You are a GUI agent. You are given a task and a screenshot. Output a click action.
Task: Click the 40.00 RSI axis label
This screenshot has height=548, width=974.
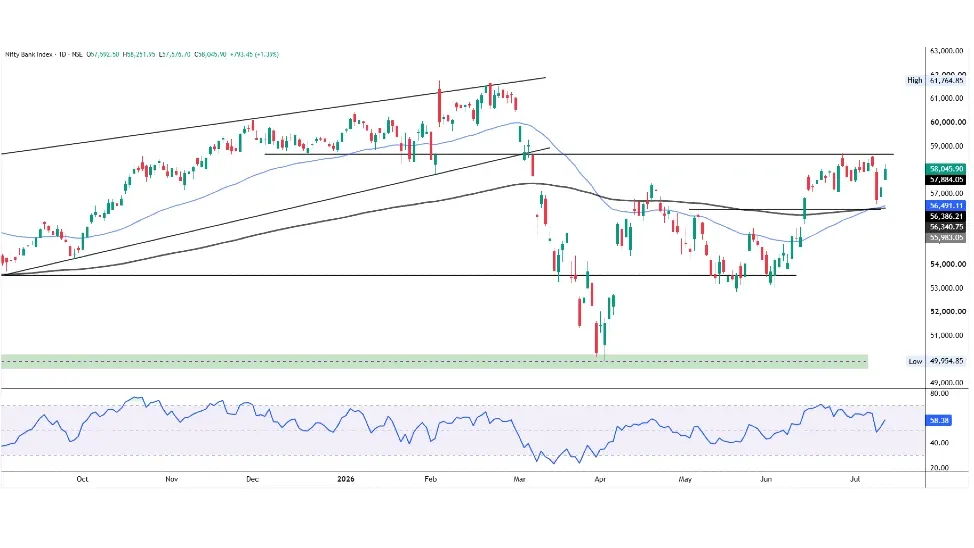click(x=939, y=443)
